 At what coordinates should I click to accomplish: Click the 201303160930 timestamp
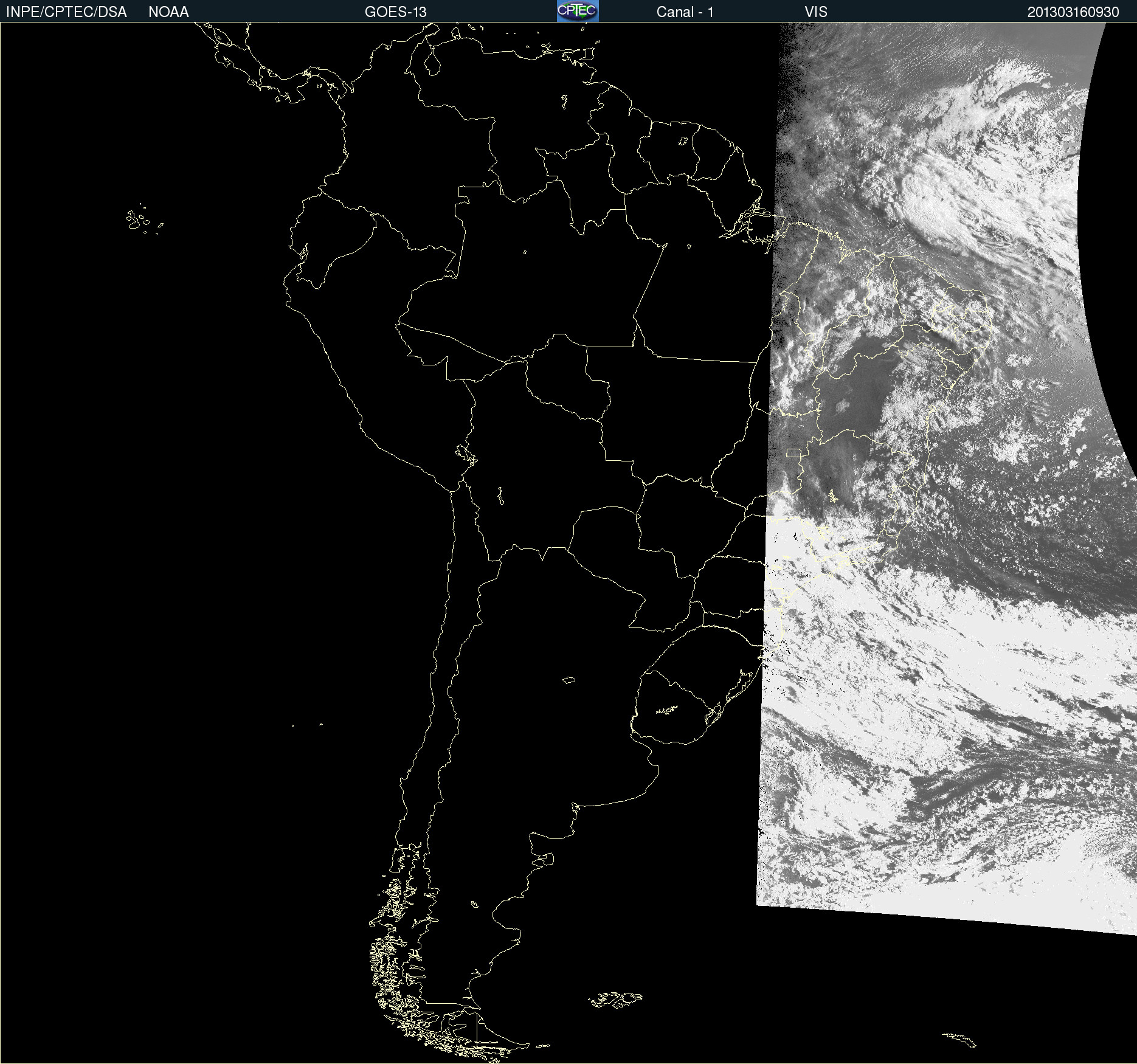(1073, 12)
